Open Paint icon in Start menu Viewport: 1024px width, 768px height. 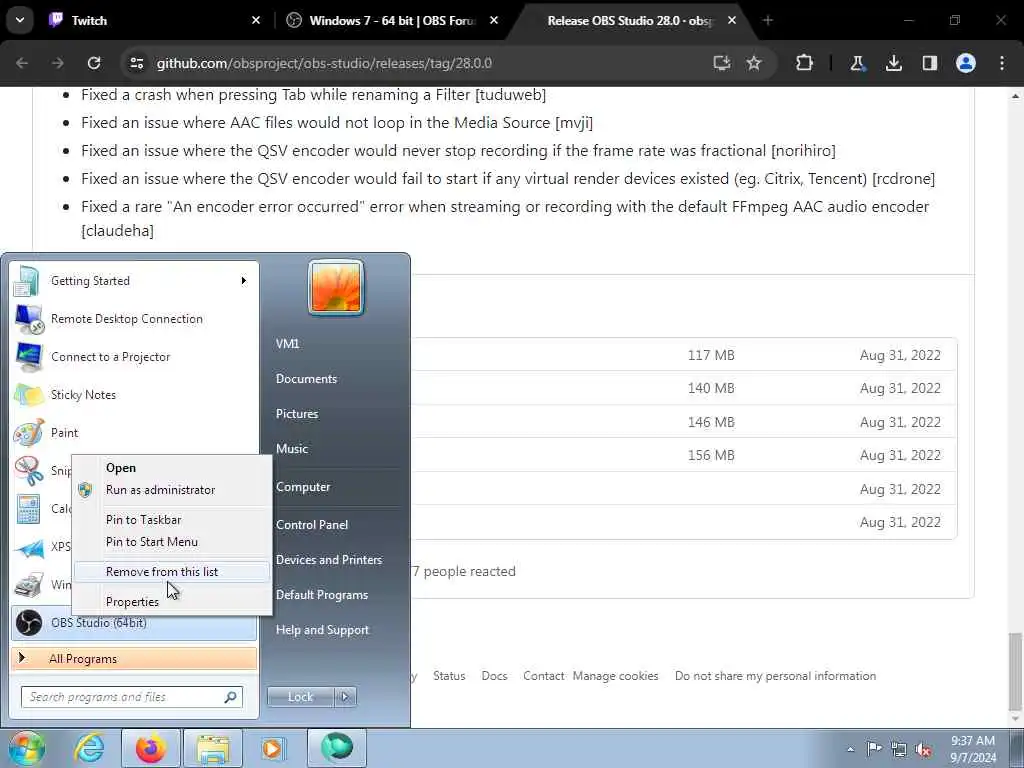29,433
